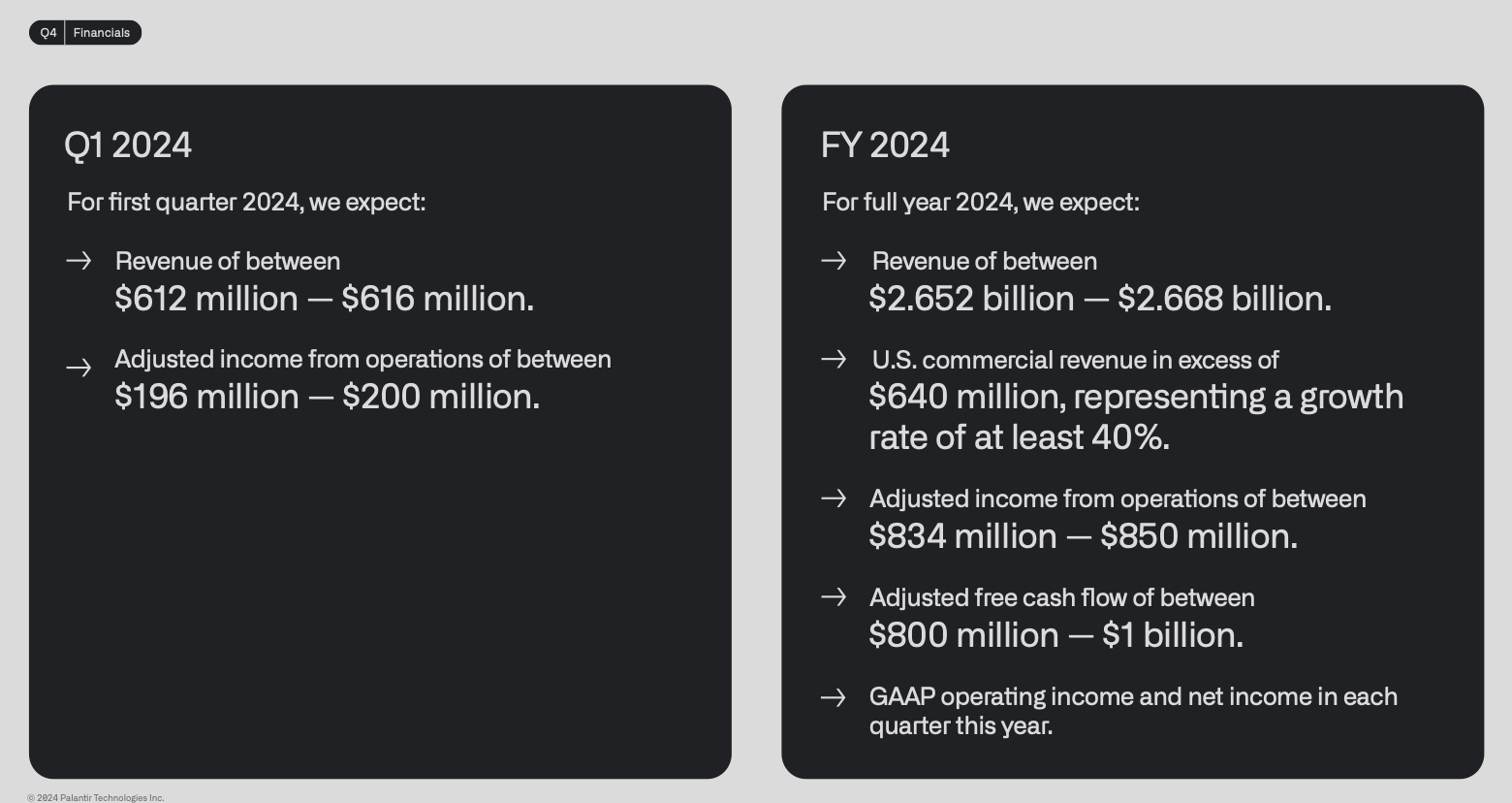Click the $196 million — $200 million figure

[327, 397]
